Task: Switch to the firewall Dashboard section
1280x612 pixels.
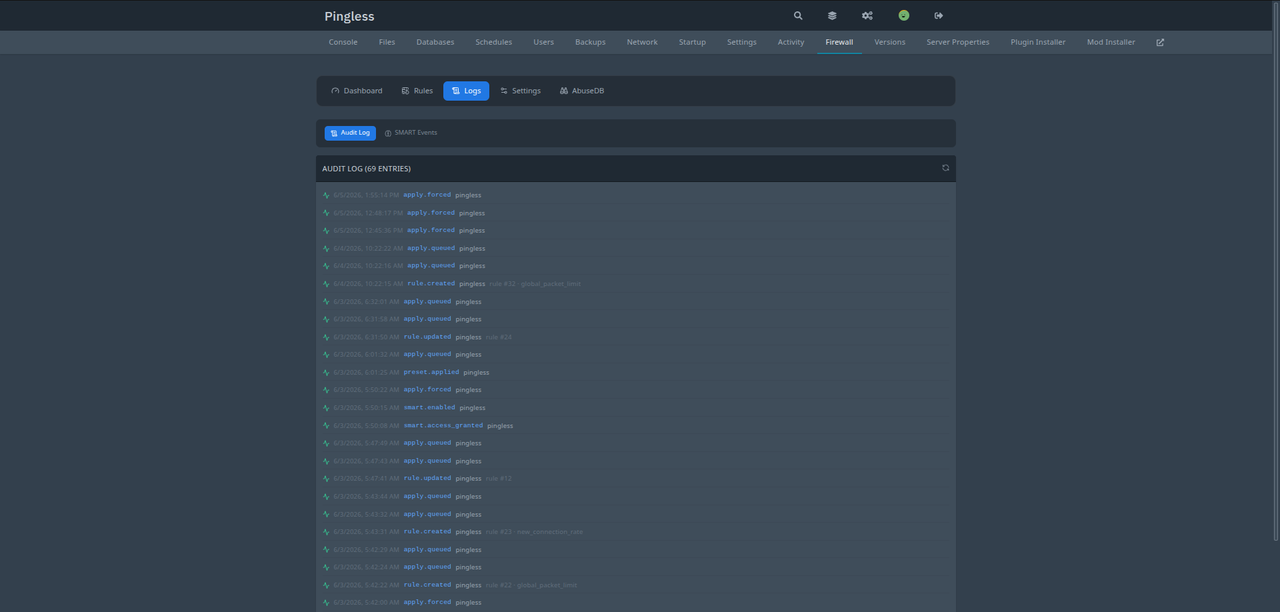Action: [x=357, y=91]
